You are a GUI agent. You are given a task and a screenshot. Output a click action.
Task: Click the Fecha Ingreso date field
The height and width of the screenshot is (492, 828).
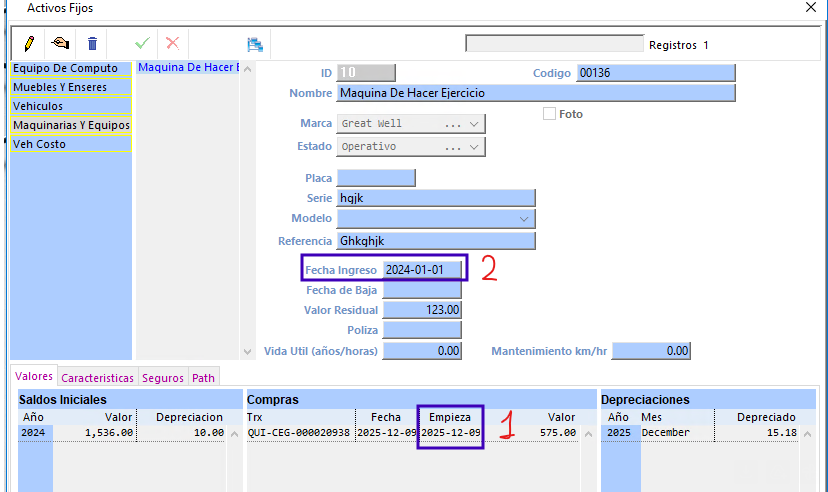[422, 270]
